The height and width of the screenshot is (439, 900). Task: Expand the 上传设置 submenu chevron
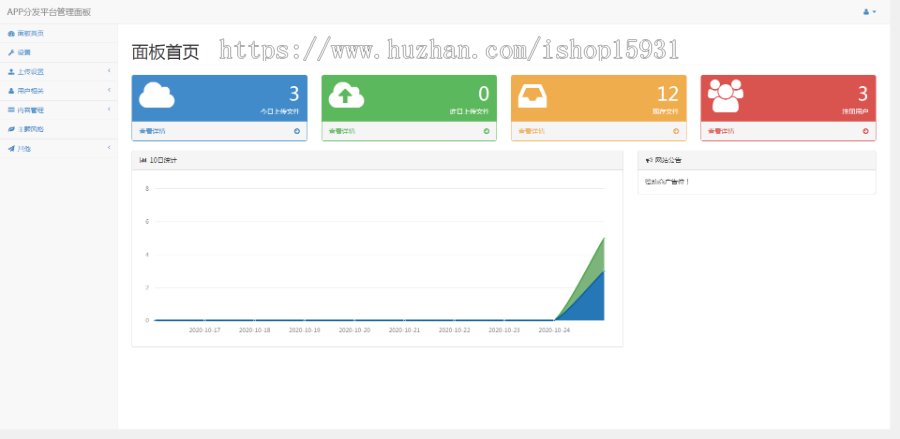pyautogui.click(x=109, y=71)
